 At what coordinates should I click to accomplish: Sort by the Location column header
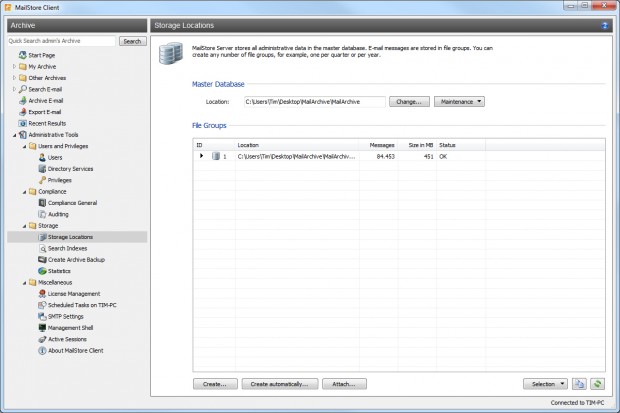tap(297, 145)
